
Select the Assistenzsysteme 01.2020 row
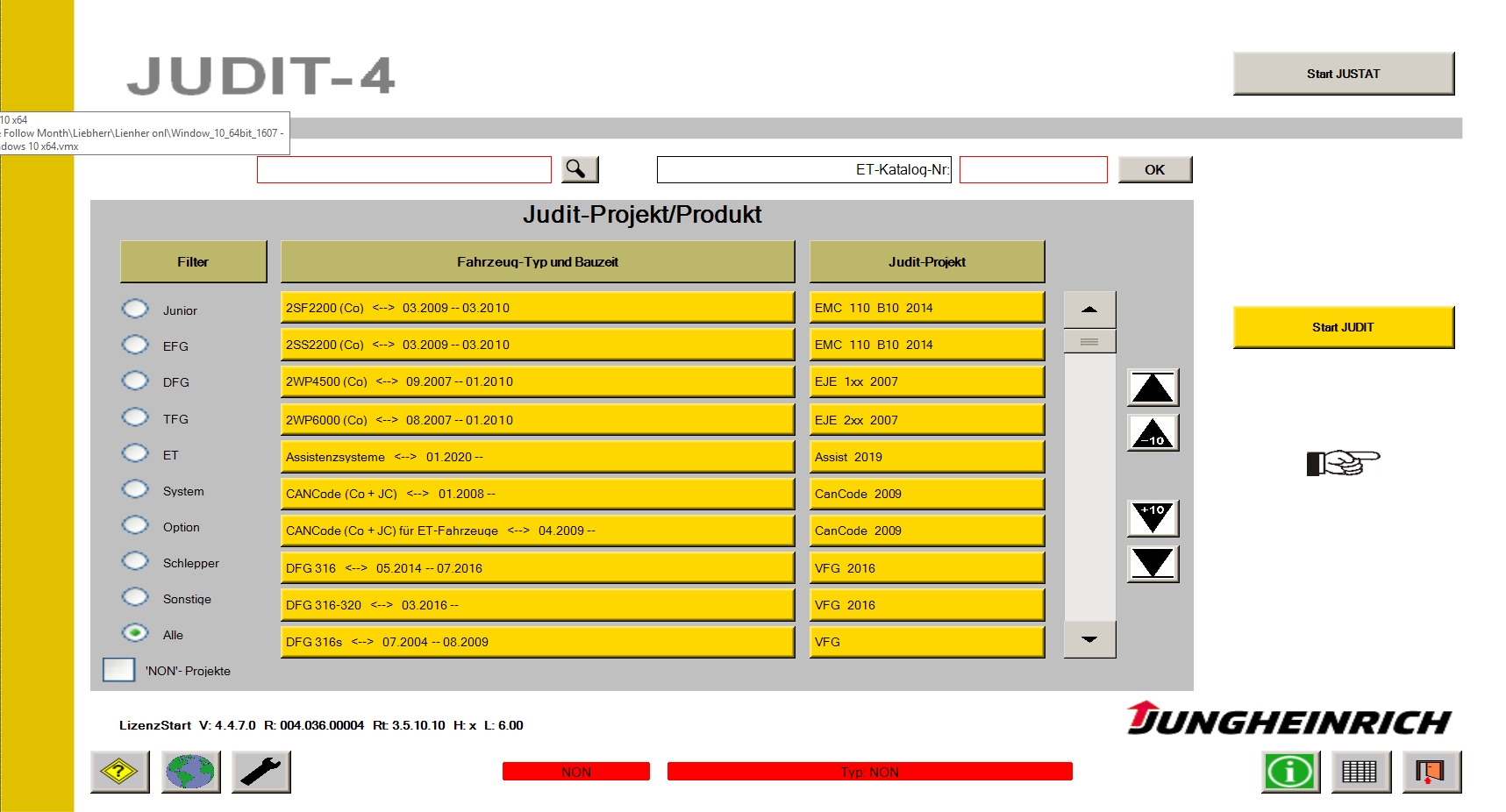click(538, 457)
